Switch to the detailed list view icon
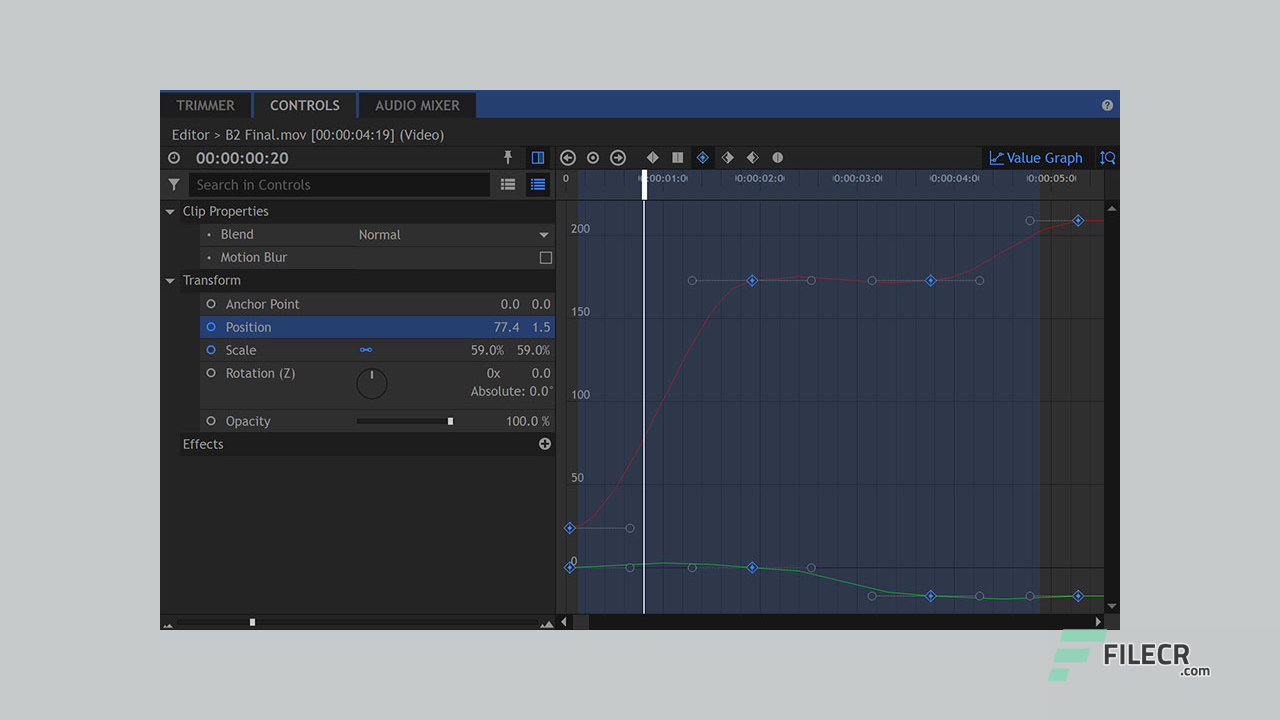1280x720 pixels. 538,185
